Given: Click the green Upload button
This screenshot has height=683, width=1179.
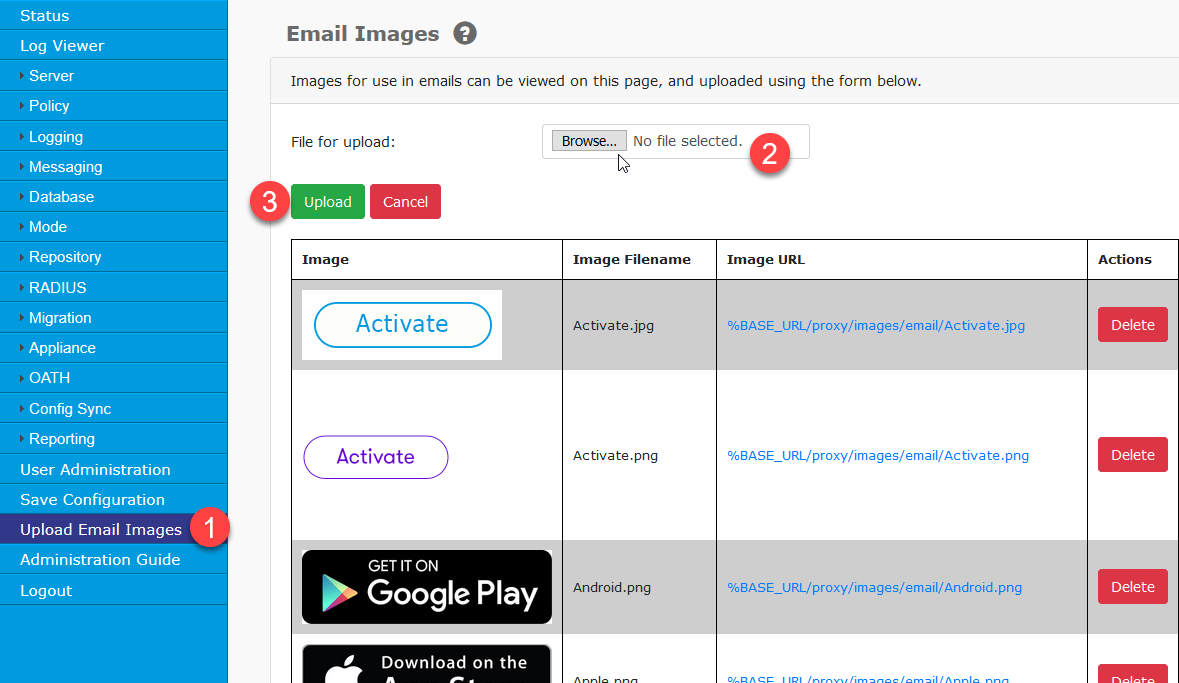Looking at the screenshot, I should tap(327, 201).
